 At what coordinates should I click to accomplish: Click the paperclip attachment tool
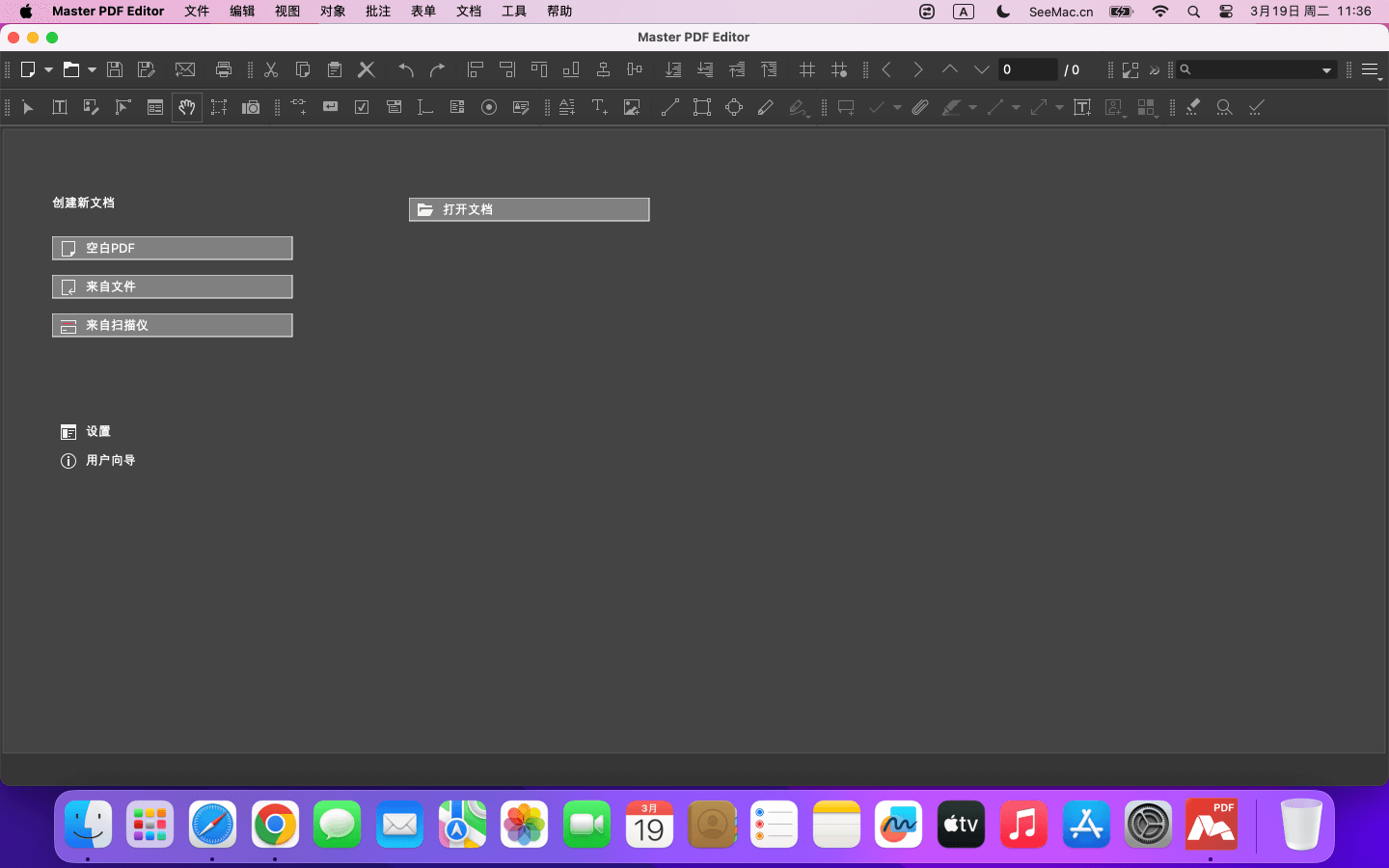920,107
